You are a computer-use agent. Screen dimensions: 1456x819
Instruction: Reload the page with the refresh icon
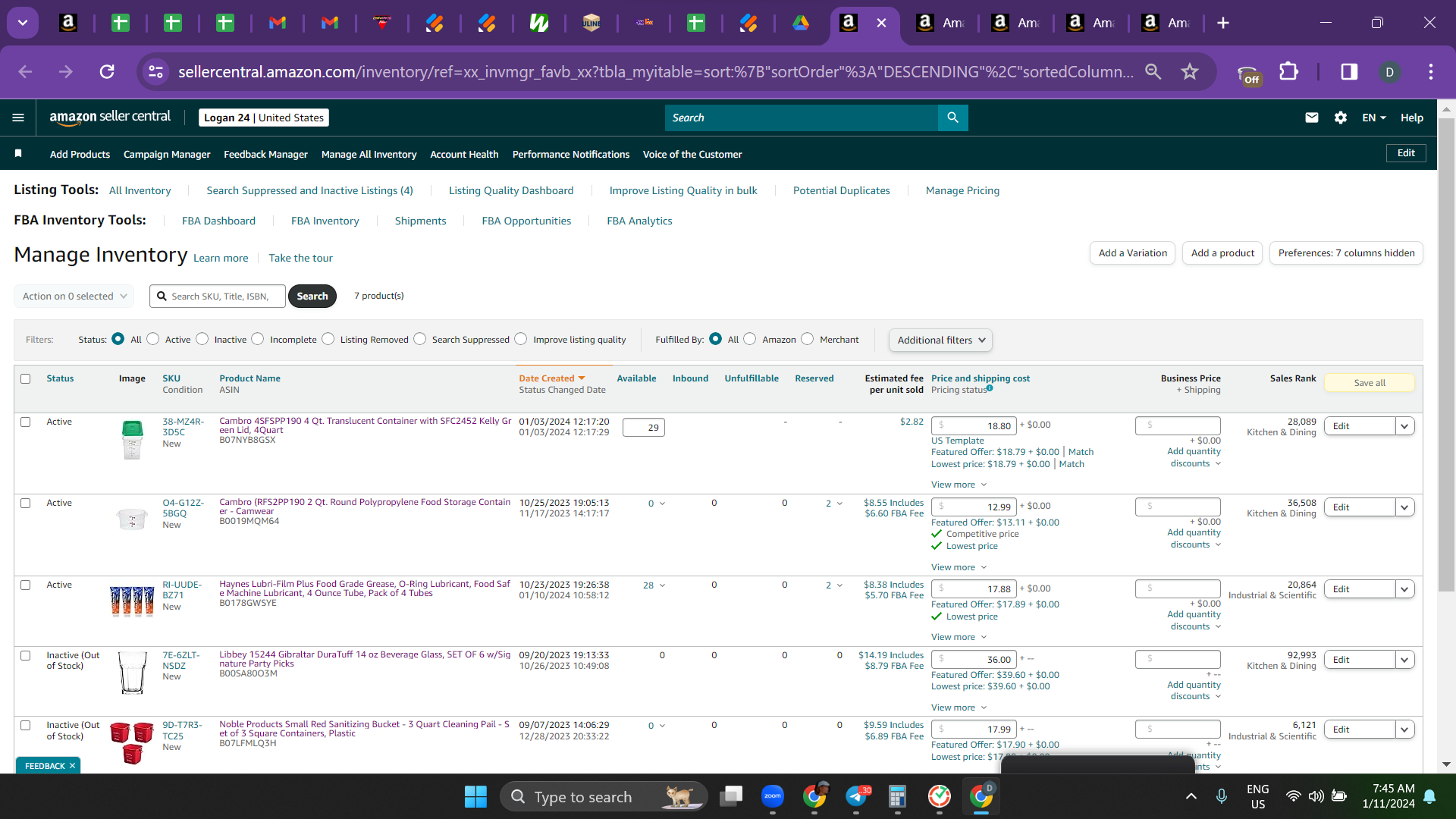pyautogui.click(x=107, y=71)
